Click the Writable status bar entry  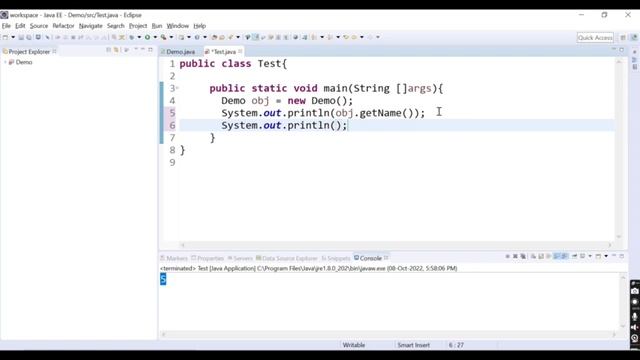pyautogui.click(x=353, y=345)
